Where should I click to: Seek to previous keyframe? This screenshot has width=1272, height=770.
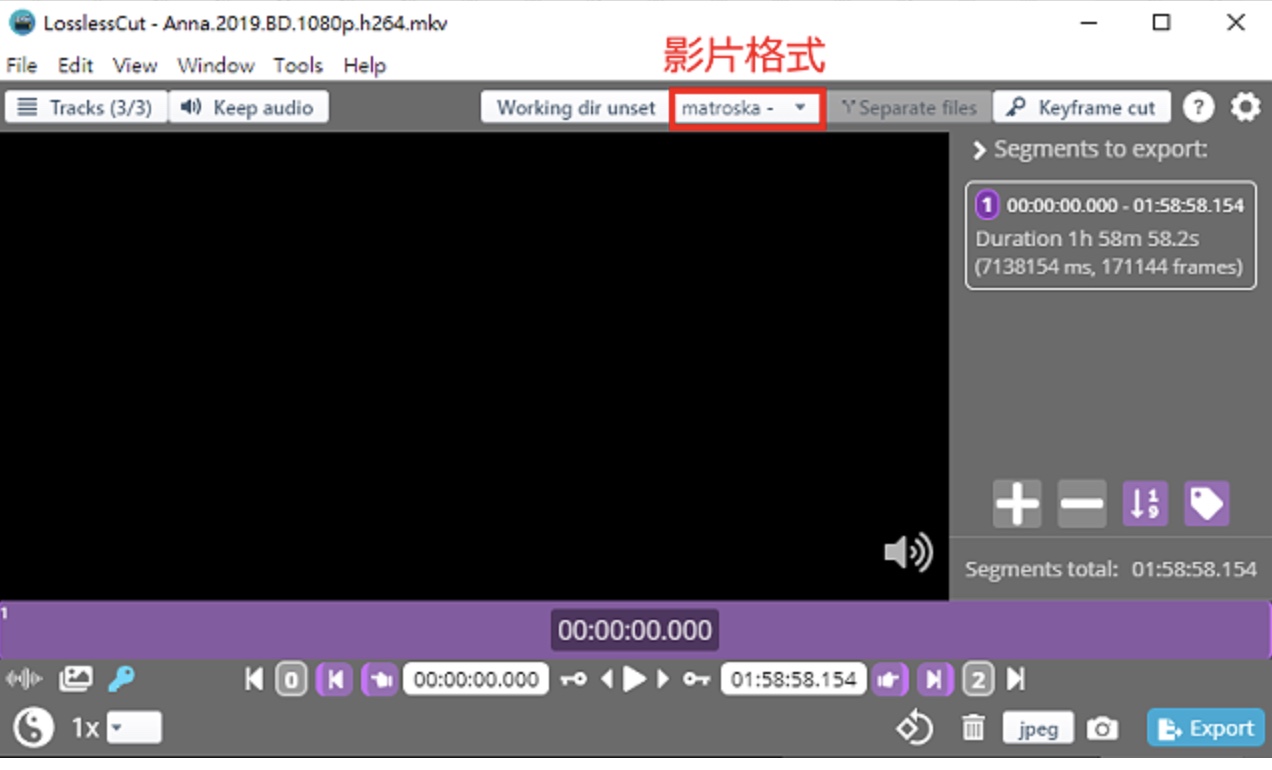(x=574, y=681)
